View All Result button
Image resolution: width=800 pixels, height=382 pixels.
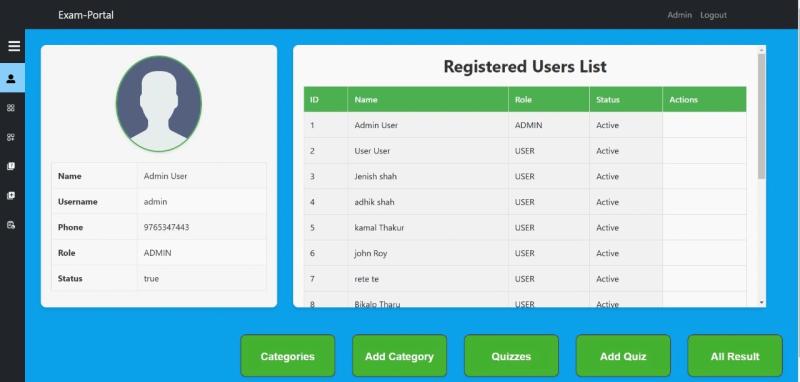(x=735, y=356)
